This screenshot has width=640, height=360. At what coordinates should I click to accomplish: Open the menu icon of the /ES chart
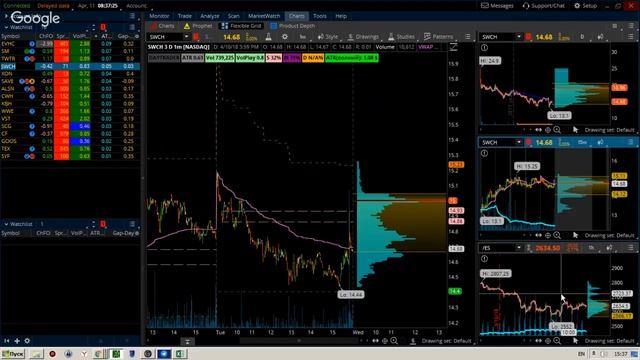[631, 247]
